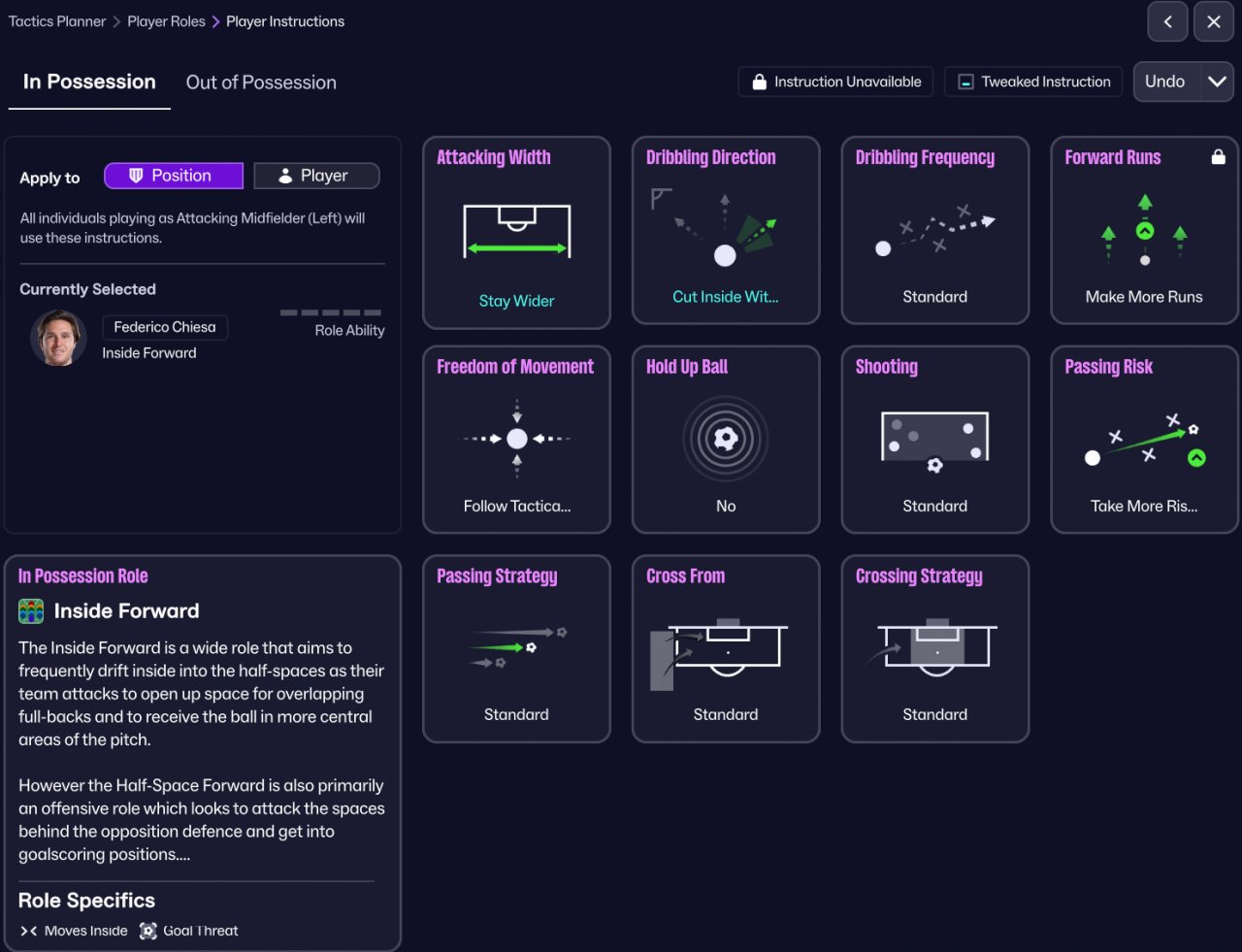Click the Role Ability label

click(x=349, y=331)
